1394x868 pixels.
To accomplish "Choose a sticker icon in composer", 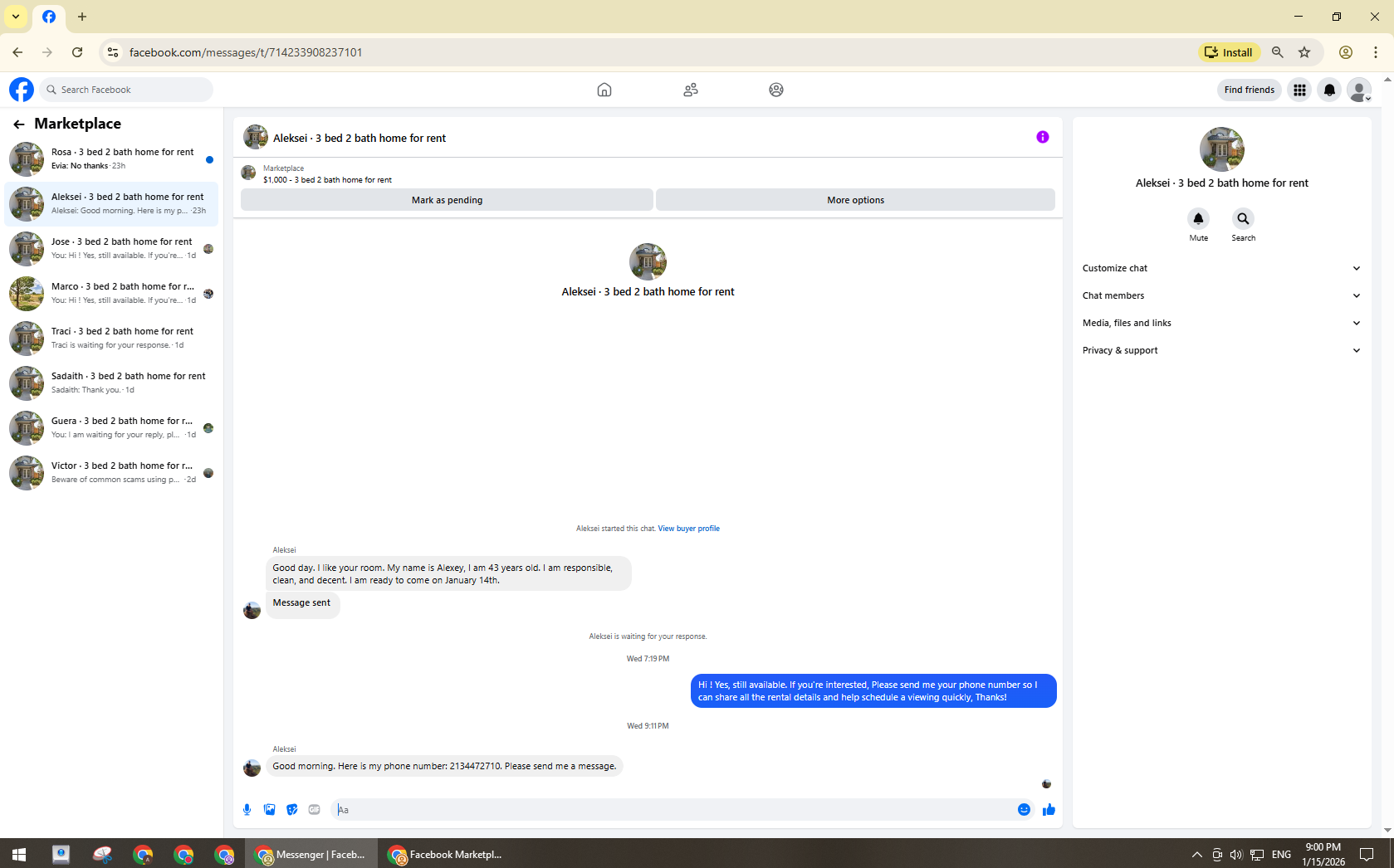I will point(292,810).
